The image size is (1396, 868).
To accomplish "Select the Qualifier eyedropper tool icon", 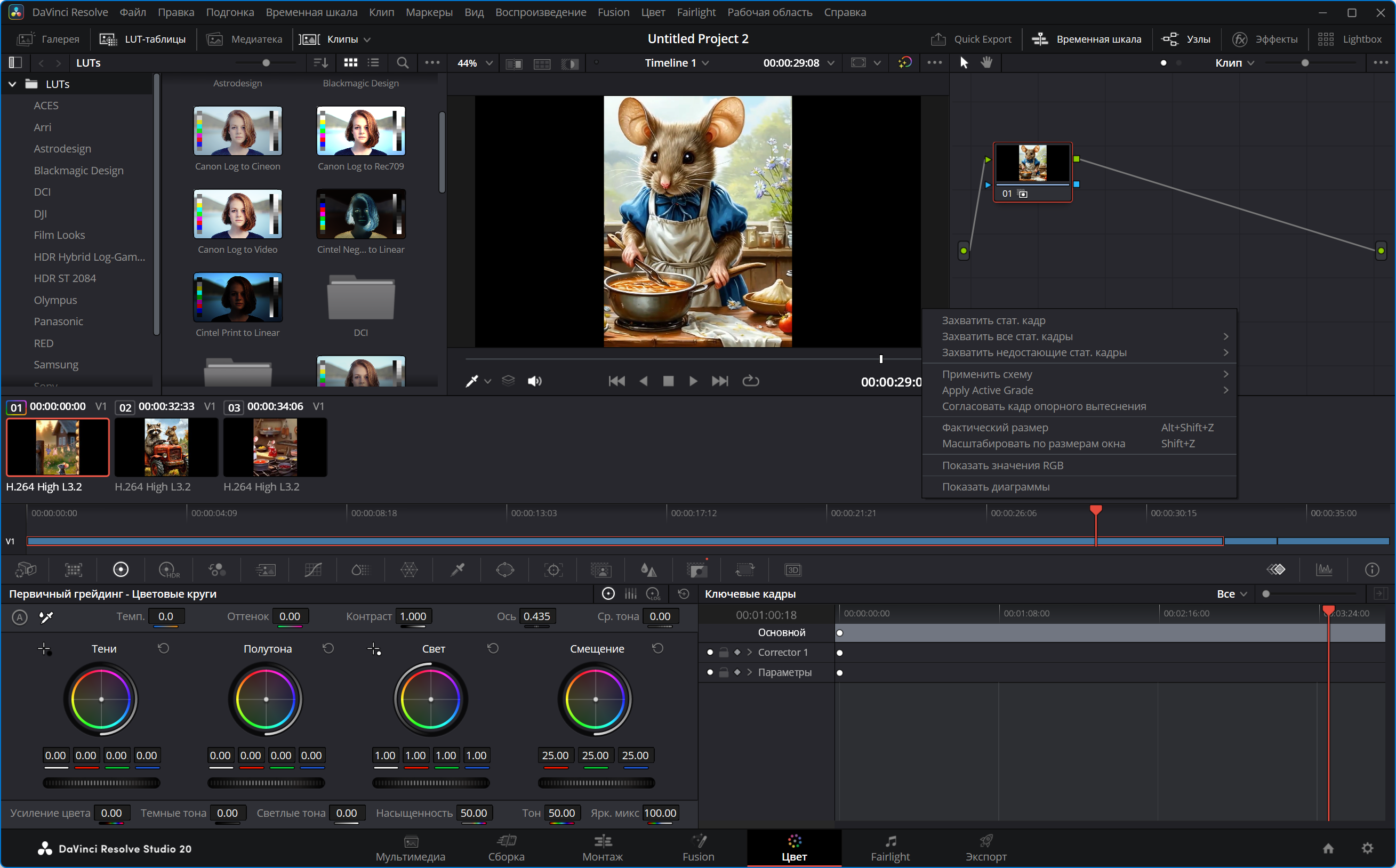I will [x=458, y=569].
